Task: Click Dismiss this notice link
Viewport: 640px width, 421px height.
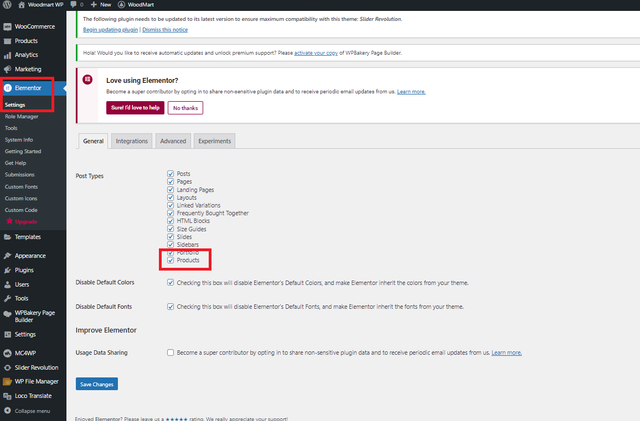Action: coord(165,30)
